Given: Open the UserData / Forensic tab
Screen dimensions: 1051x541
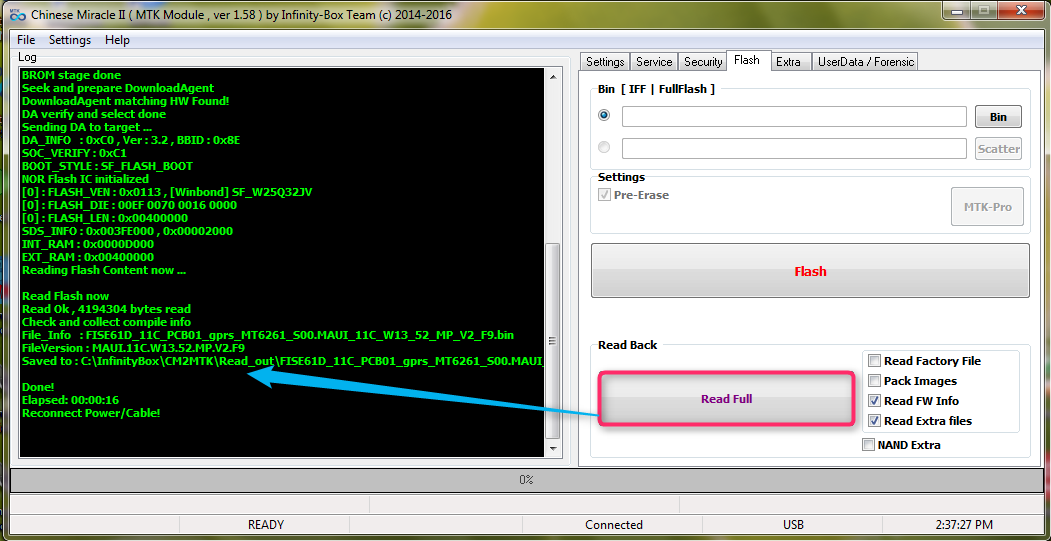Looking at the screenshot, I should pos(865,62).
